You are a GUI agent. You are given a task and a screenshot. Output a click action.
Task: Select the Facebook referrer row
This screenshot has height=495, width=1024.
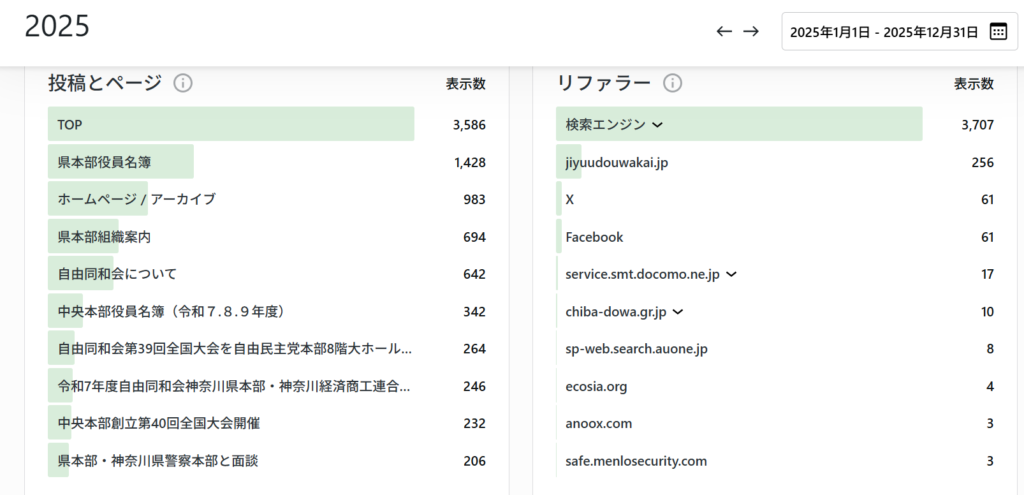click(x=594, y=237)
